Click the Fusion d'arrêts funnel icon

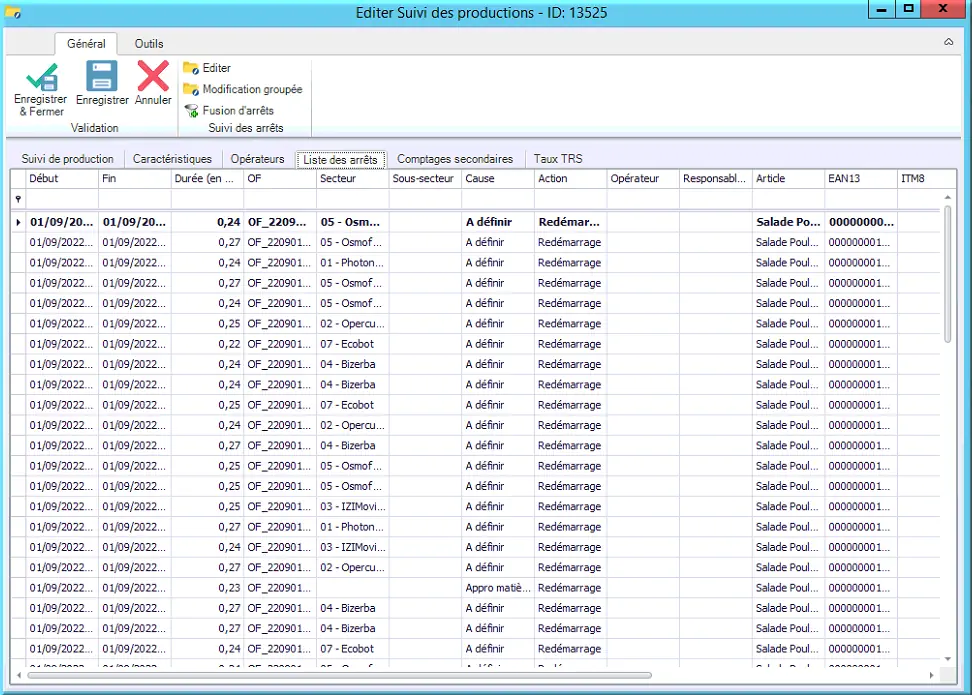191,111
